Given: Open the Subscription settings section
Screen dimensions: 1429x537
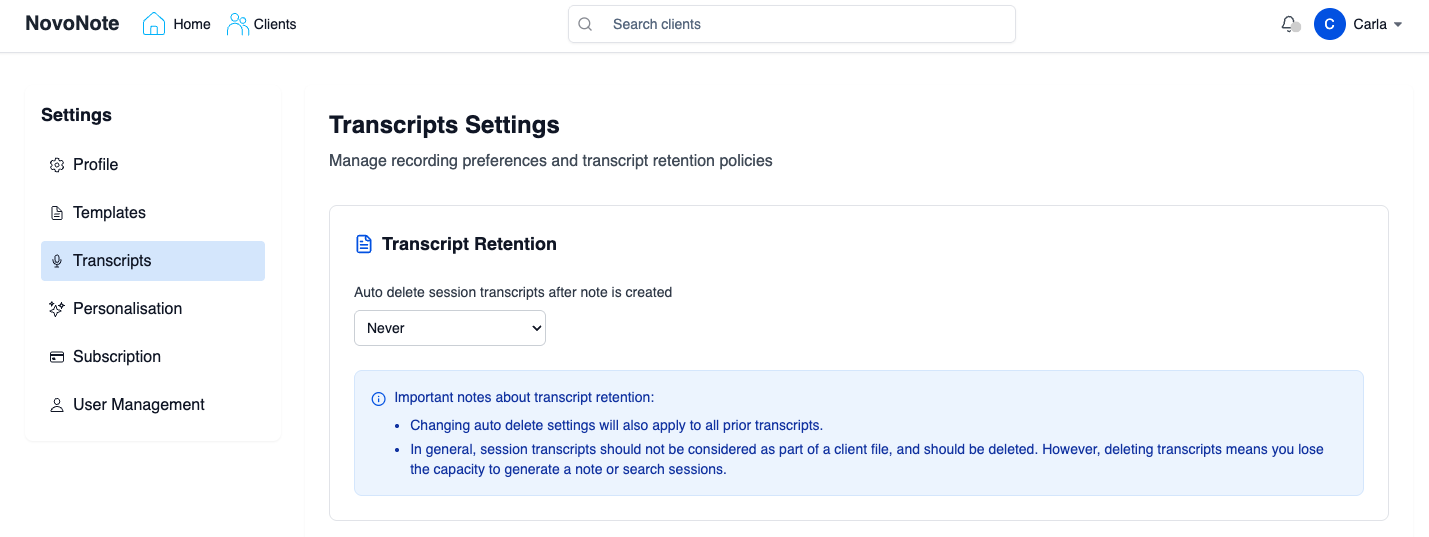Looking at the screenshot, I should [x=117, y=357].
